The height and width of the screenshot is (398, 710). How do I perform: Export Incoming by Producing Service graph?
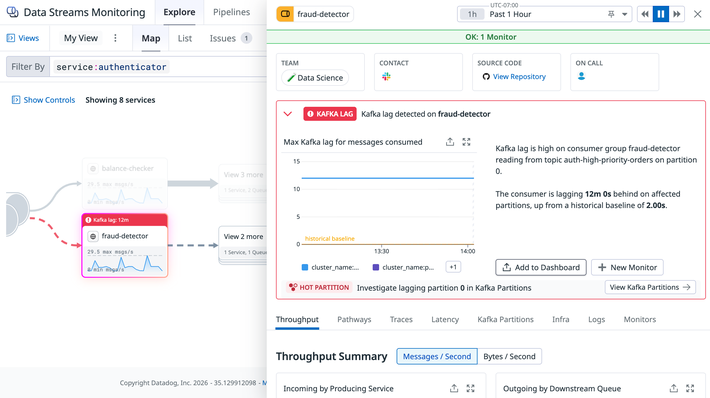coord(454,388)
